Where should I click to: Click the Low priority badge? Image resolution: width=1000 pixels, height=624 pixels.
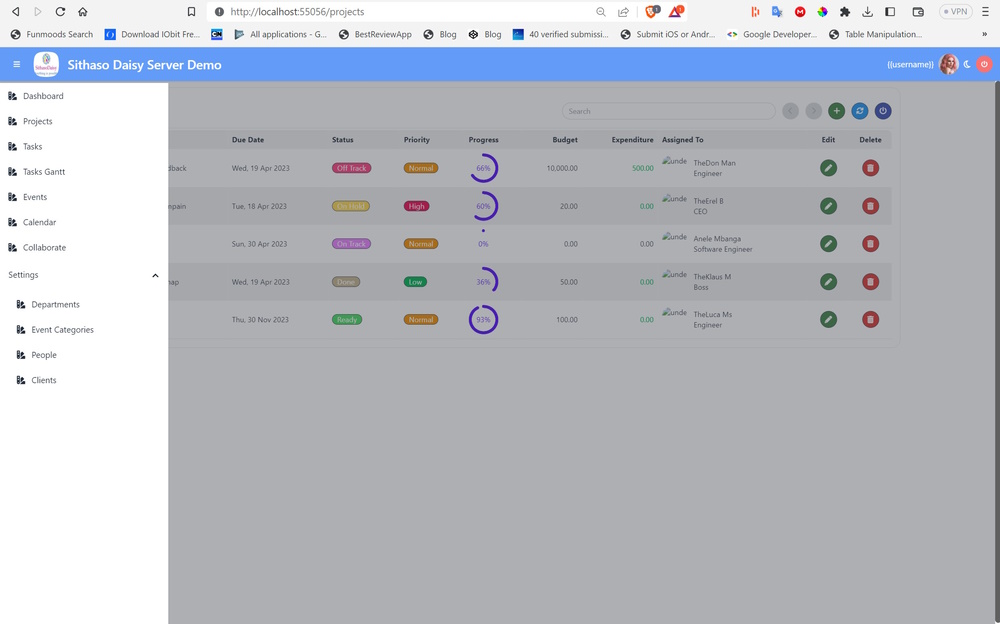[415, 282]
